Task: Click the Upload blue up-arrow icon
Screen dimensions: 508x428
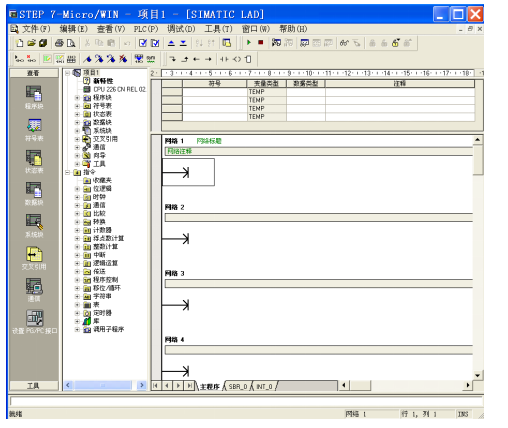Action: [171, 43]
